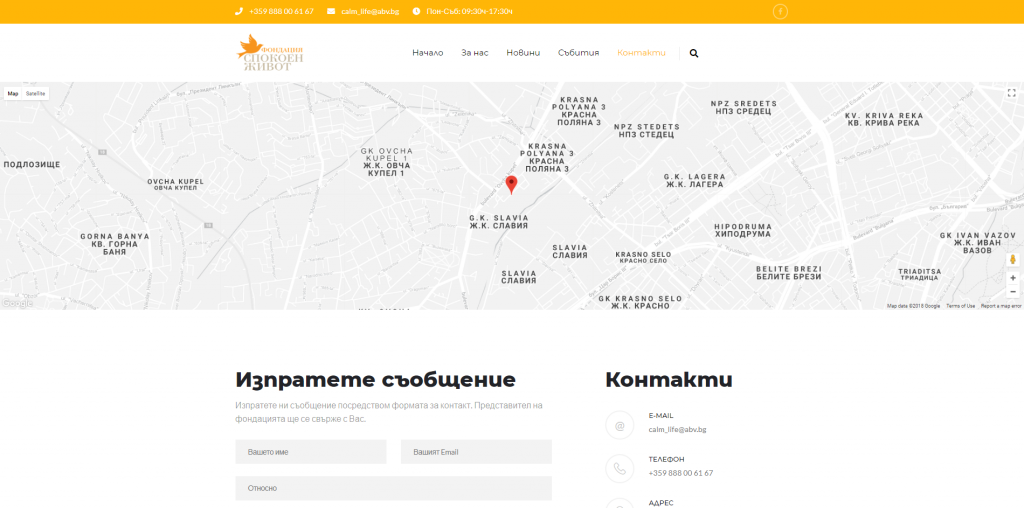The width and height of the screenshot is (1024, 508).
Task: Focus the Вашият Email input field
Action: [x=476, y=452]
